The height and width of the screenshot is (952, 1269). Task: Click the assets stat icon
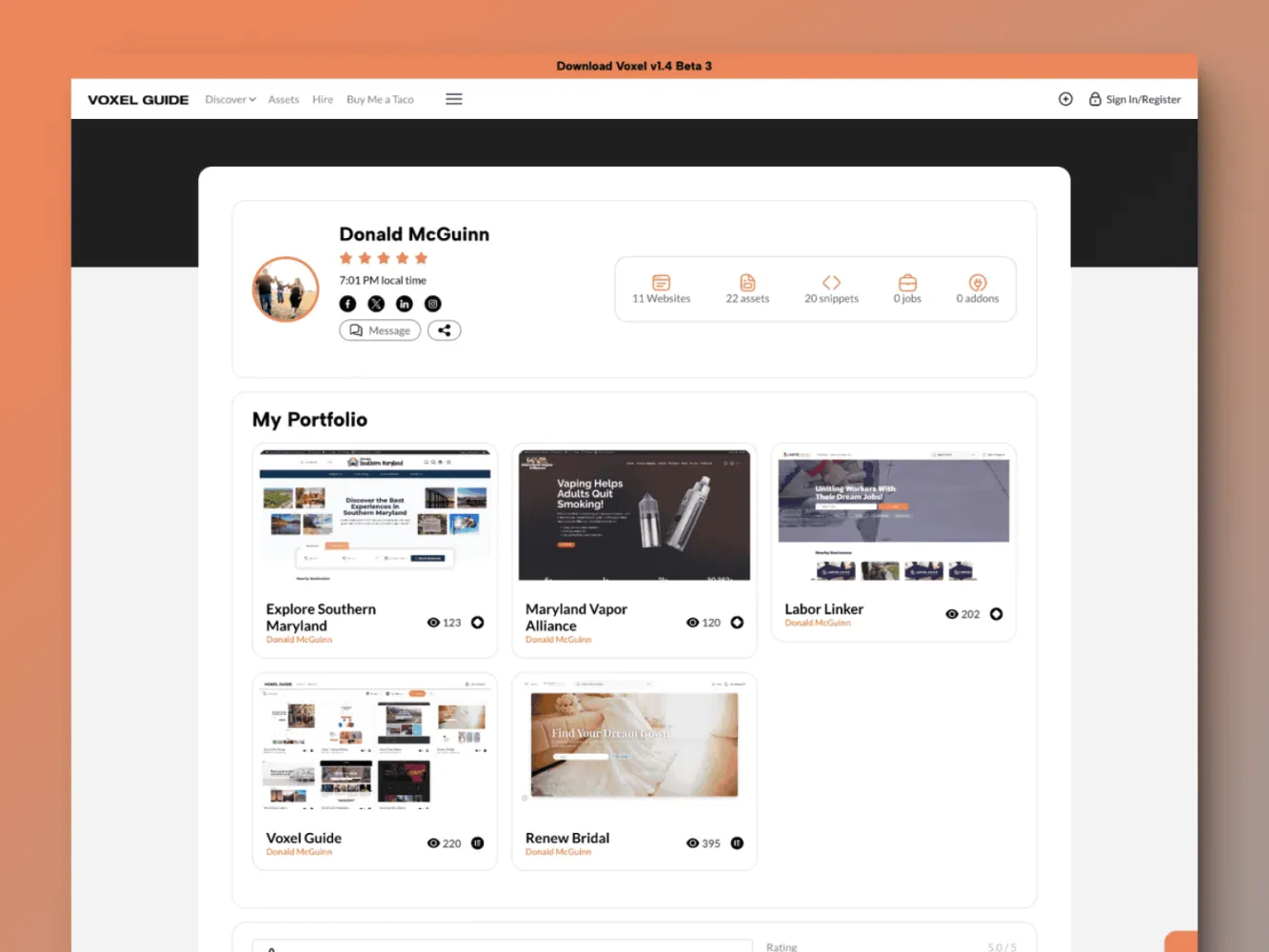[x=747, y=283]
